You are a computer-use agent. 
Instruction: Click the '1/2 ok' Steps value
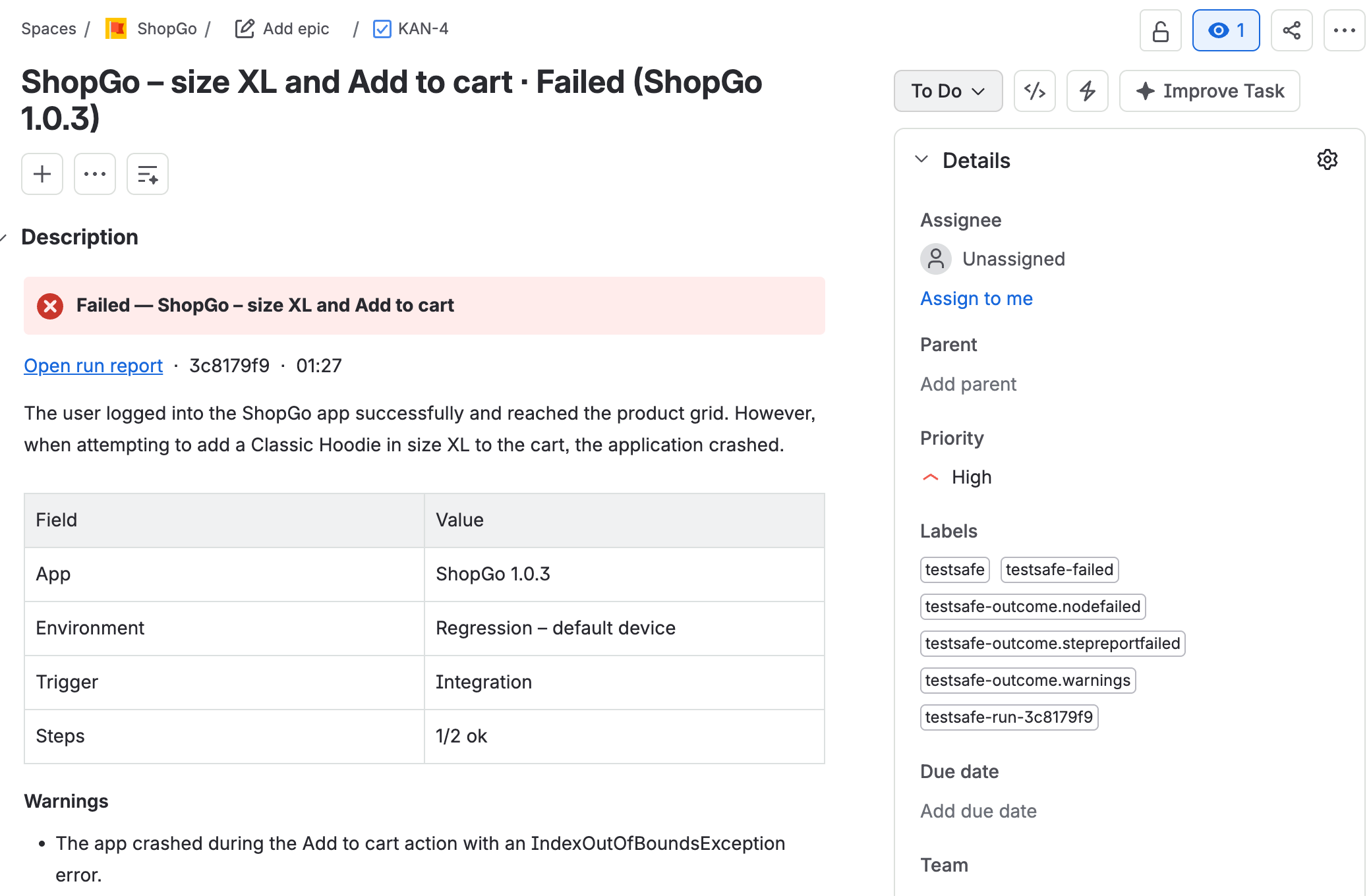461,737
